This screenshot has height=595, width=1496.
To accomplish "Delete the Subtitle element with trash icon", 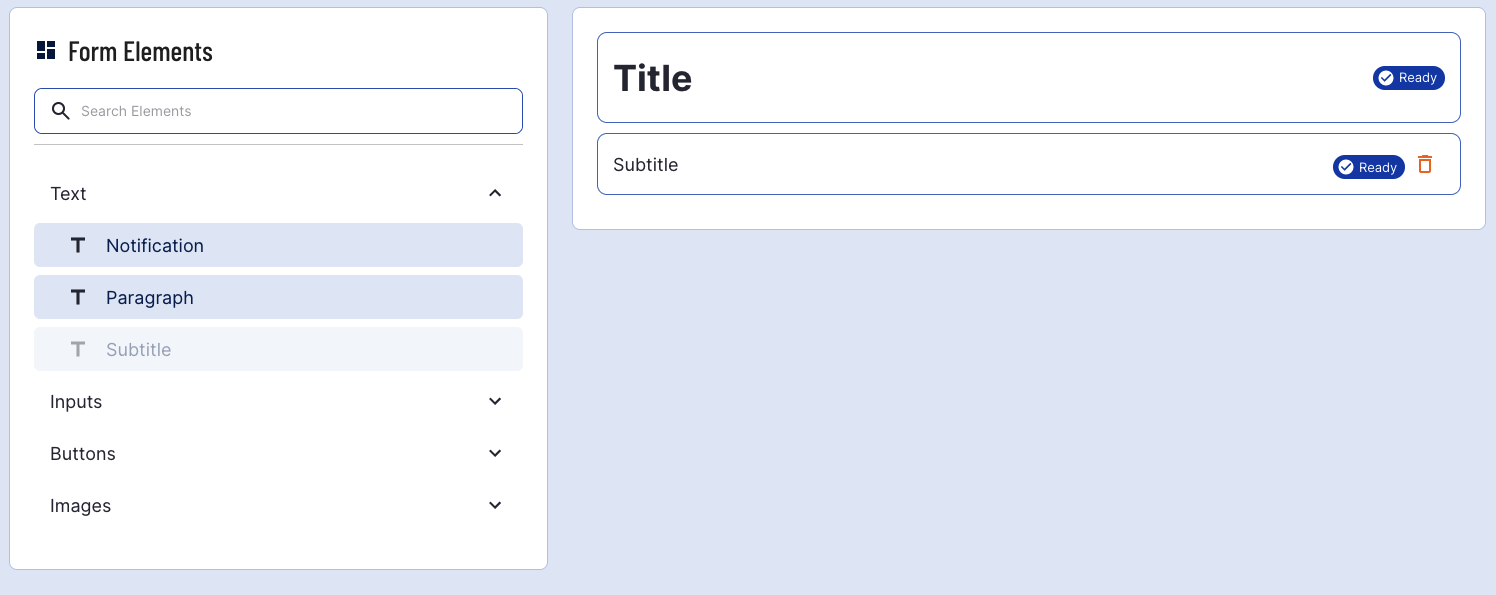I will [x=1425, y=165].
